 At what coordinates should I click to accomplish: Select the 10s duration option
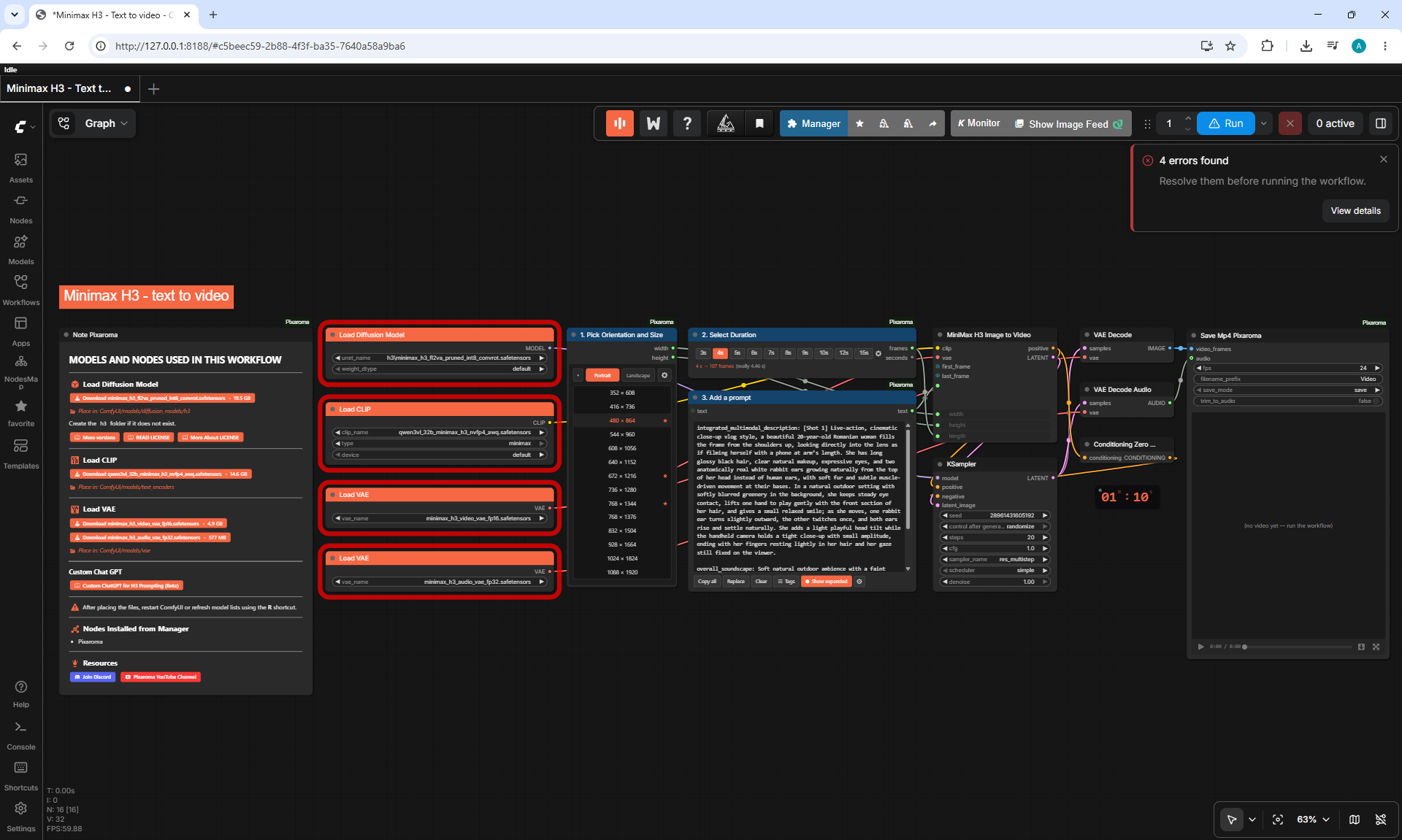[x=824, y=352]
